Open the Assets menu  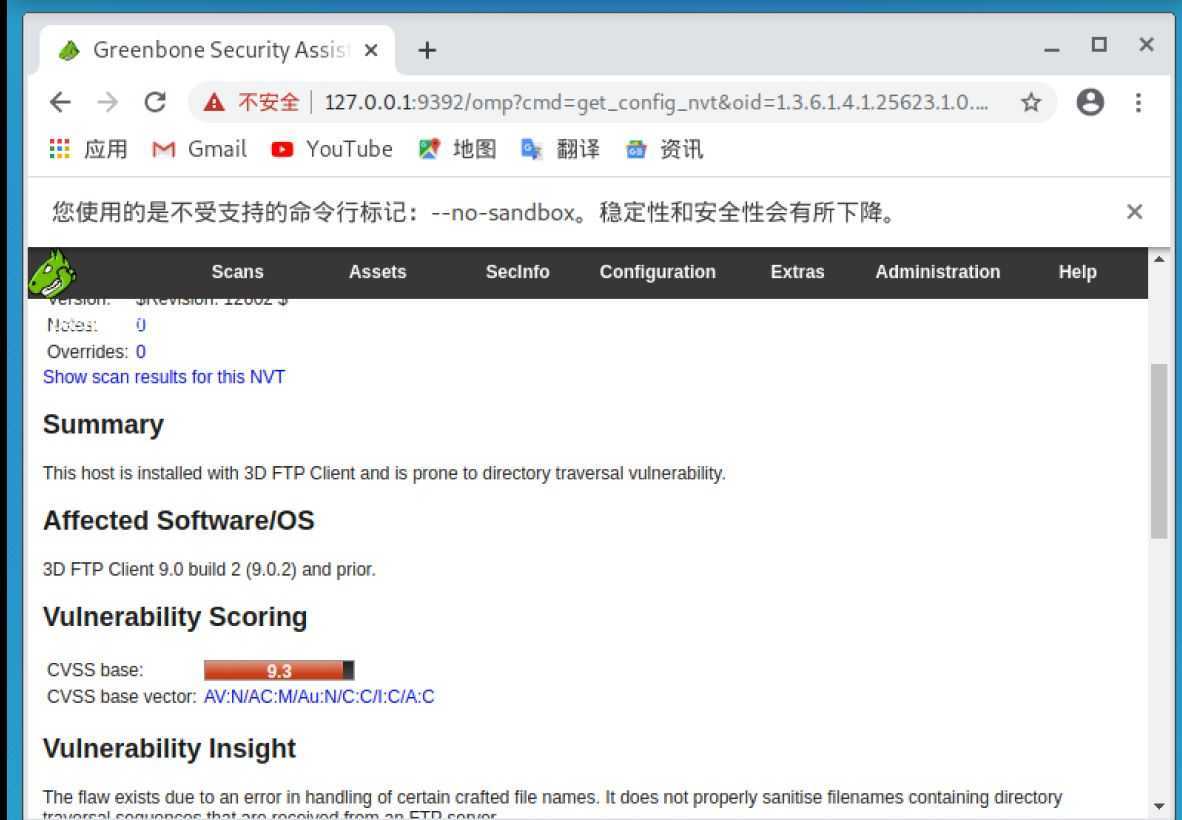(378, 272)
